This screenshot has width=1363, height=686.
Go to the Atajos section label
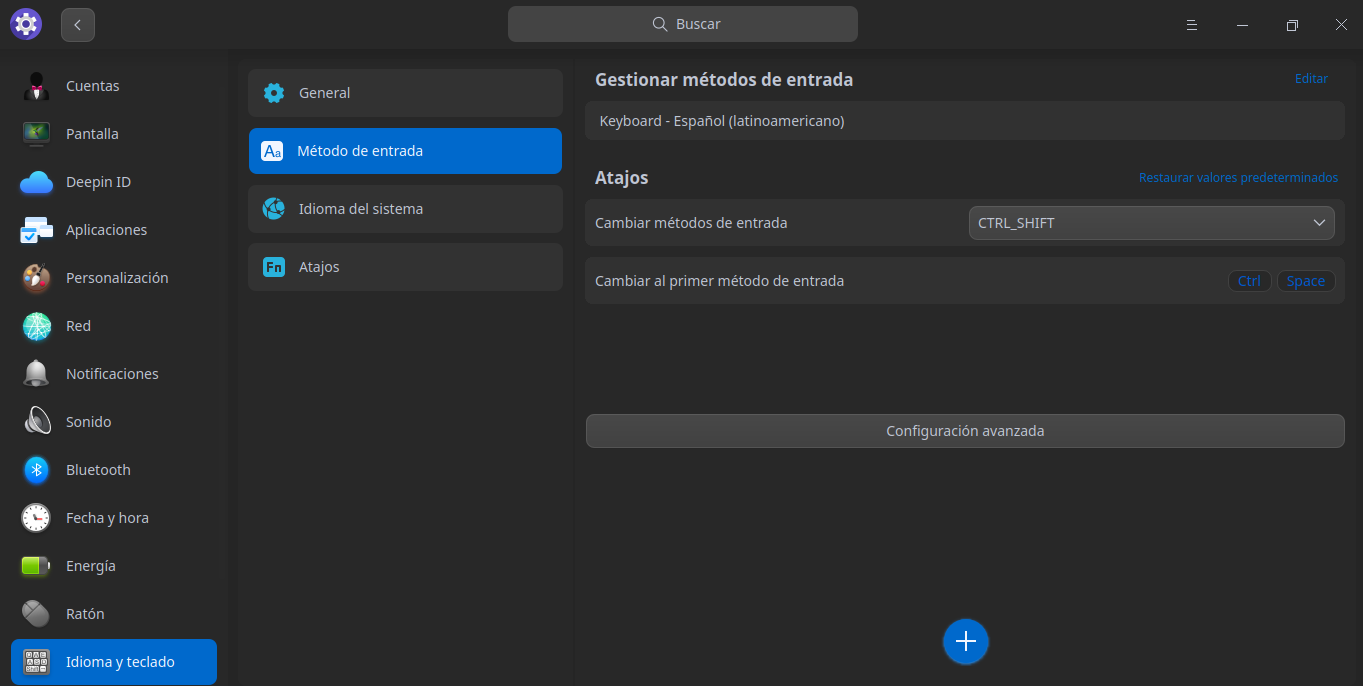tap(319, 267)
